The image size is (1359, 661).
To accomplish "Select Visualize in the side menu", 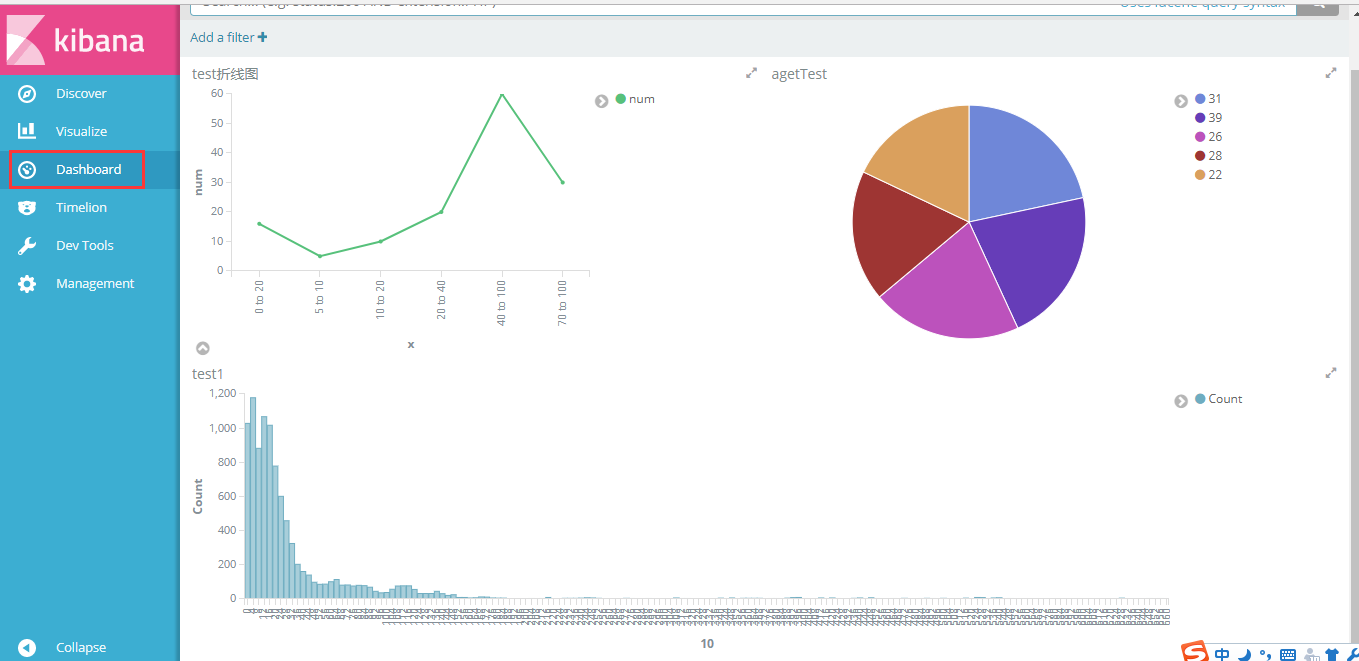I will point(81,131).
